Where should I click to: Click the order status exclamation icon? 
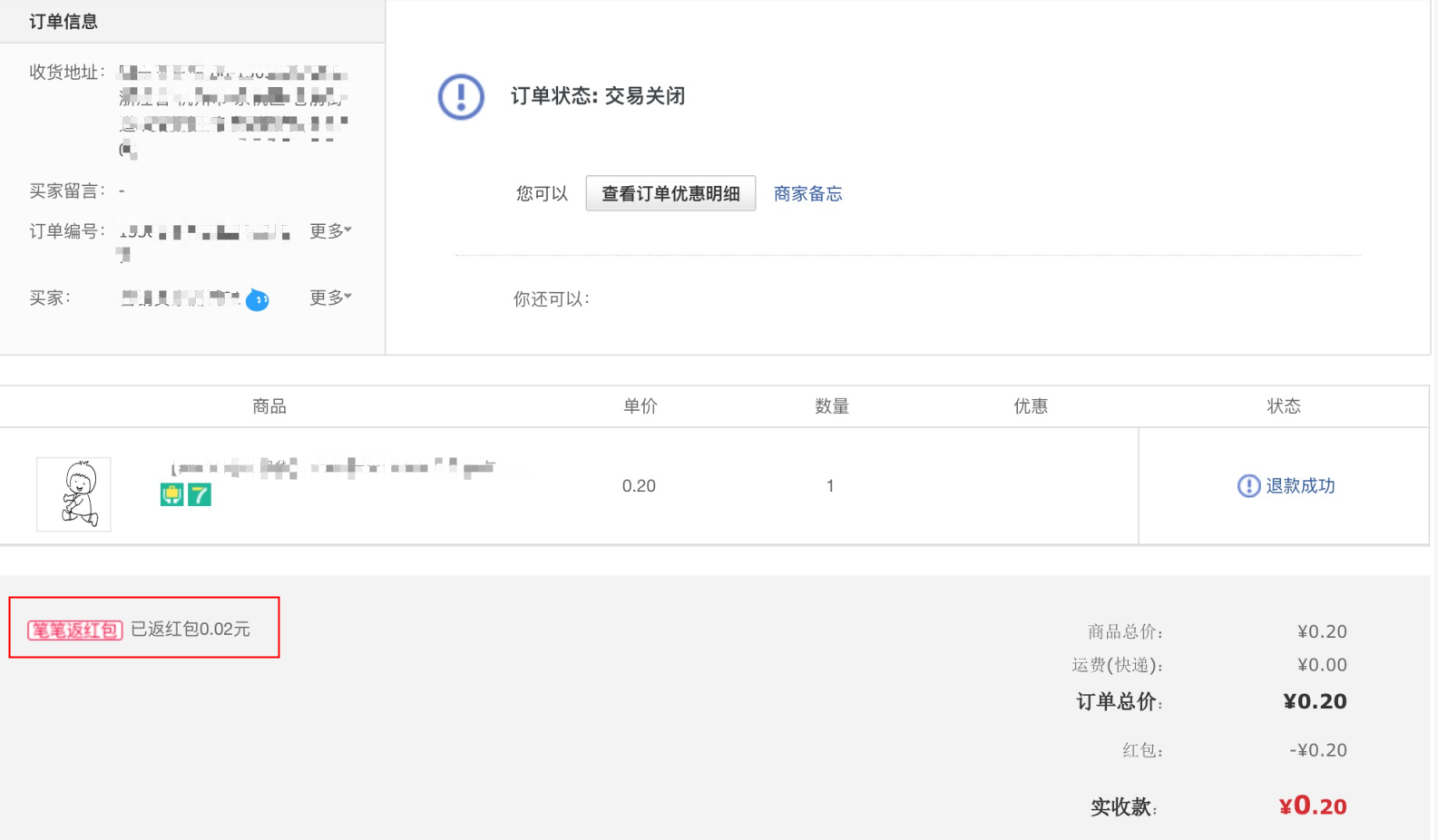(461, 96)
